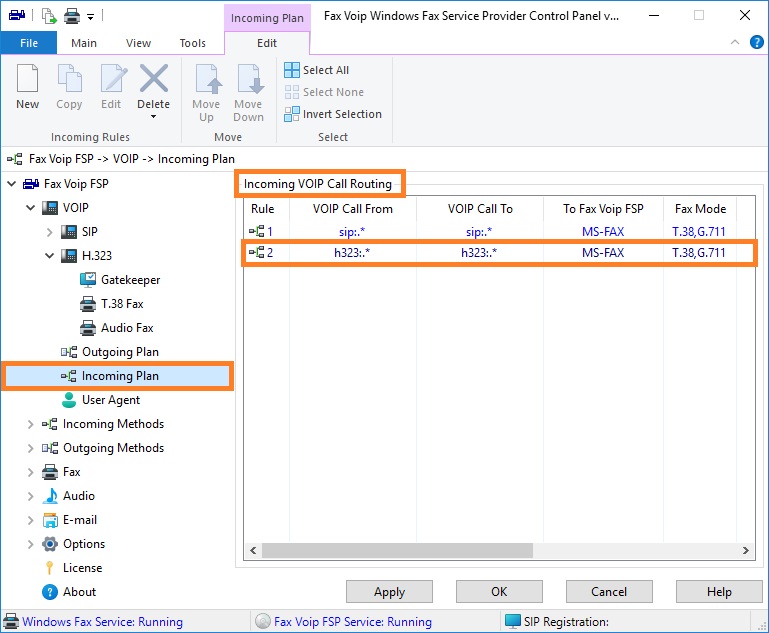
Task: Click the New incoming rule icon
Action: click(27, 78)
